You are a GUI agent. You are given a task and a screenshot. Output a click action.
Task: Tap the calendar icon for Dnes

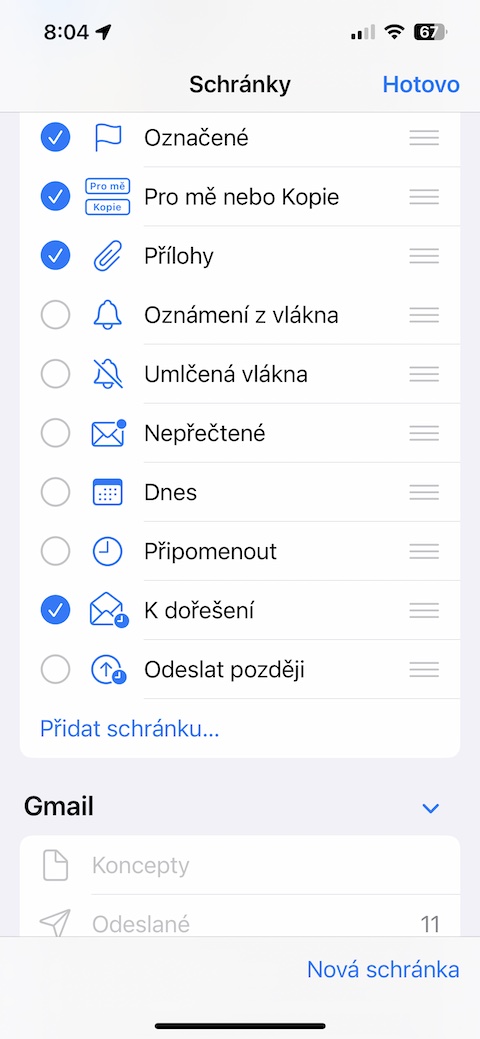click(107, 492)
